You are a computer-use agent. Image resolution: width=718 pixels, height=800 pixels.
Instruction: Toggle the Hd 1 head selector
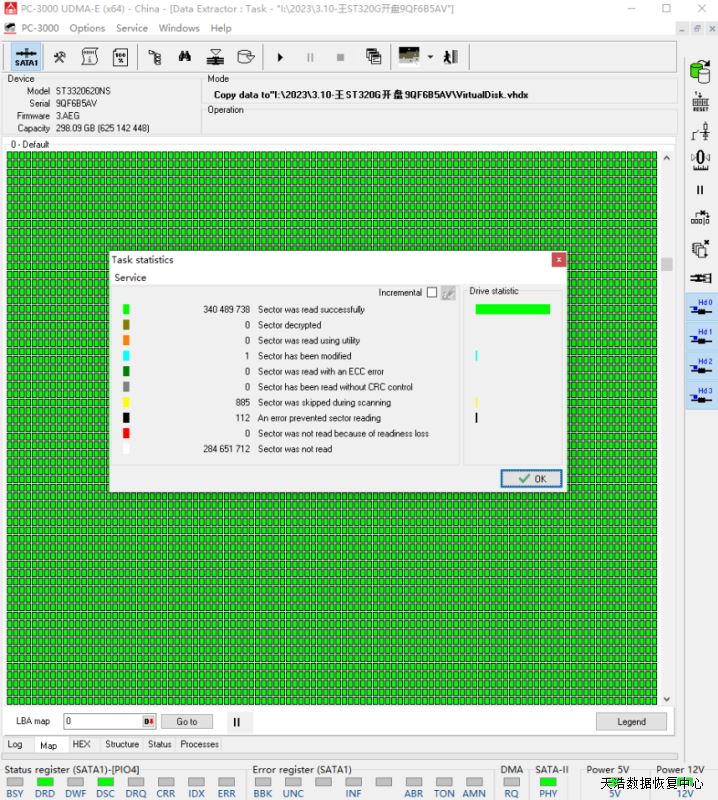click(700, 337)
